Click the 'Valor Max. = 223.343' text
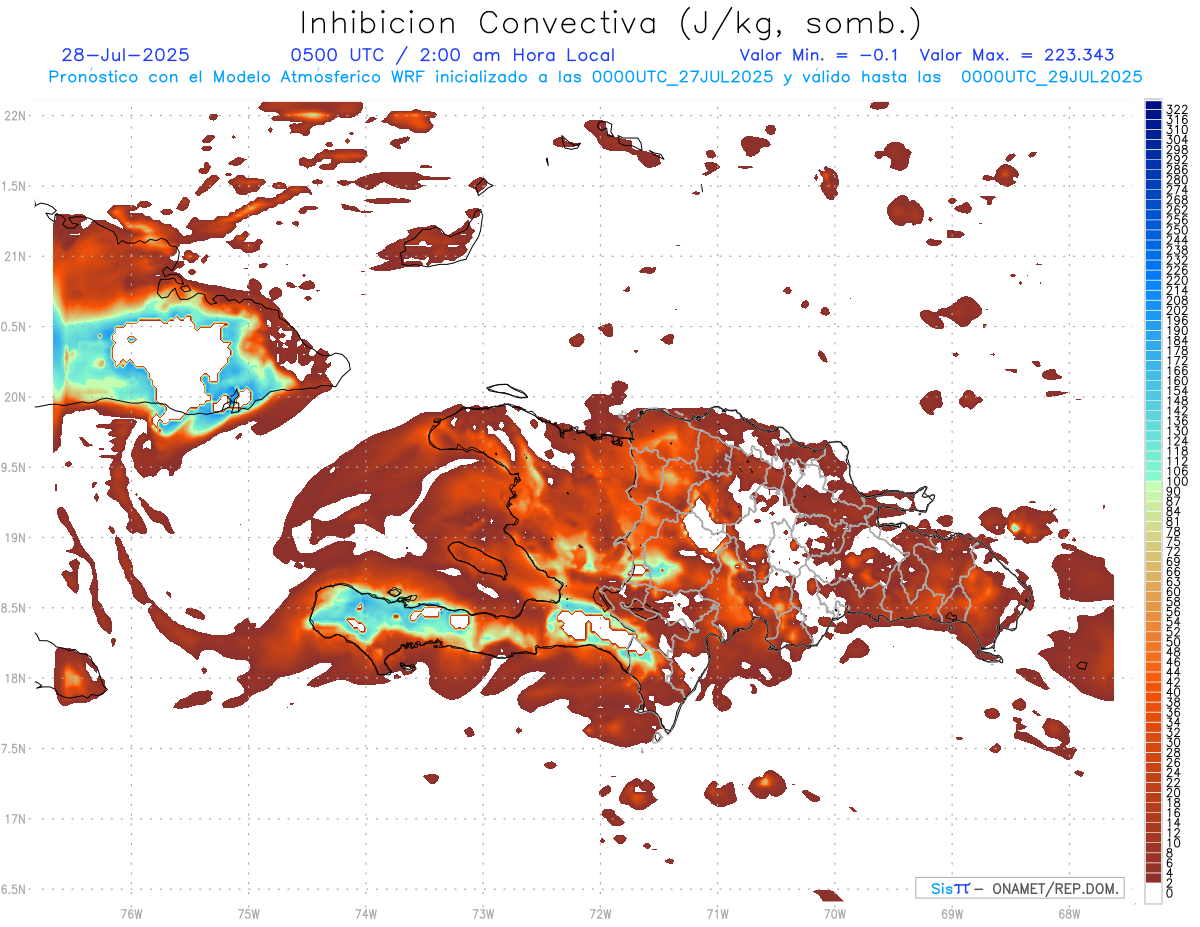Image resolution: width=1200 pixels, height=927 pixels. 1017,56
